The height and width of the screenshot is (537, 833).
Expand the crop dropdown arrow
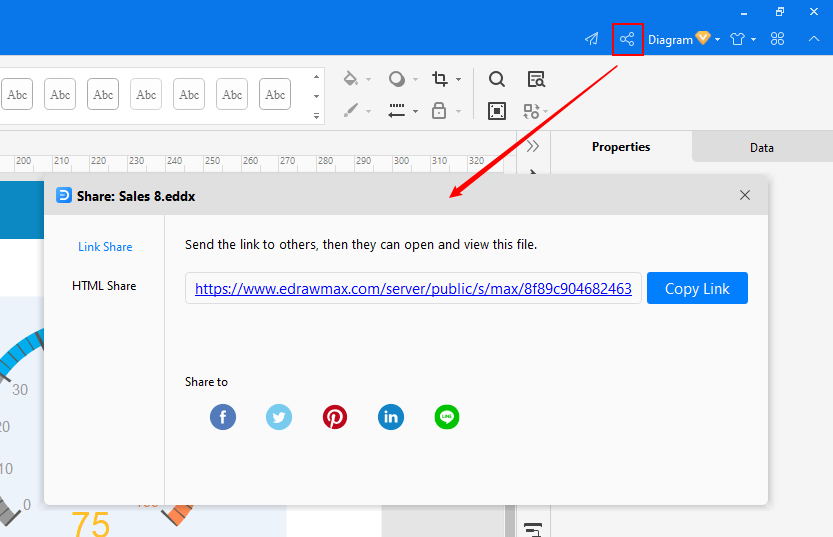[458, 80]
